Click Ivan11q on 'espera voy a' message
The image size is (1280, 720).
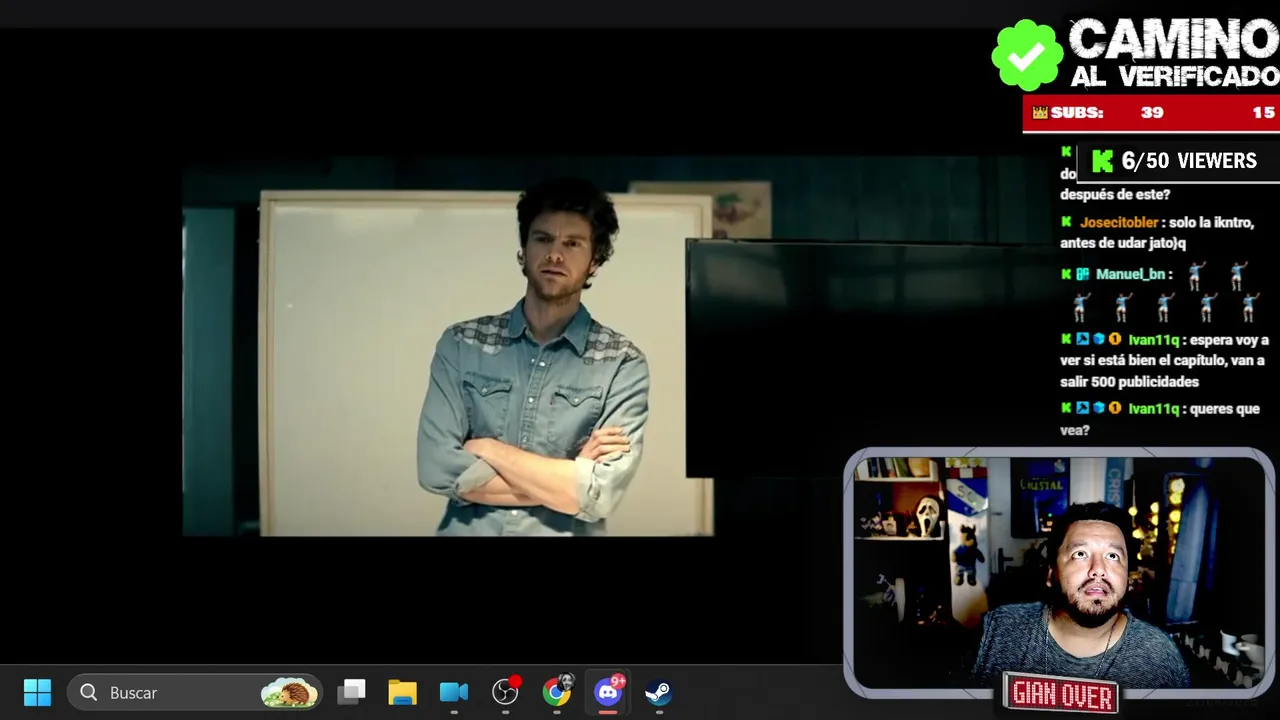(1153, 340)
